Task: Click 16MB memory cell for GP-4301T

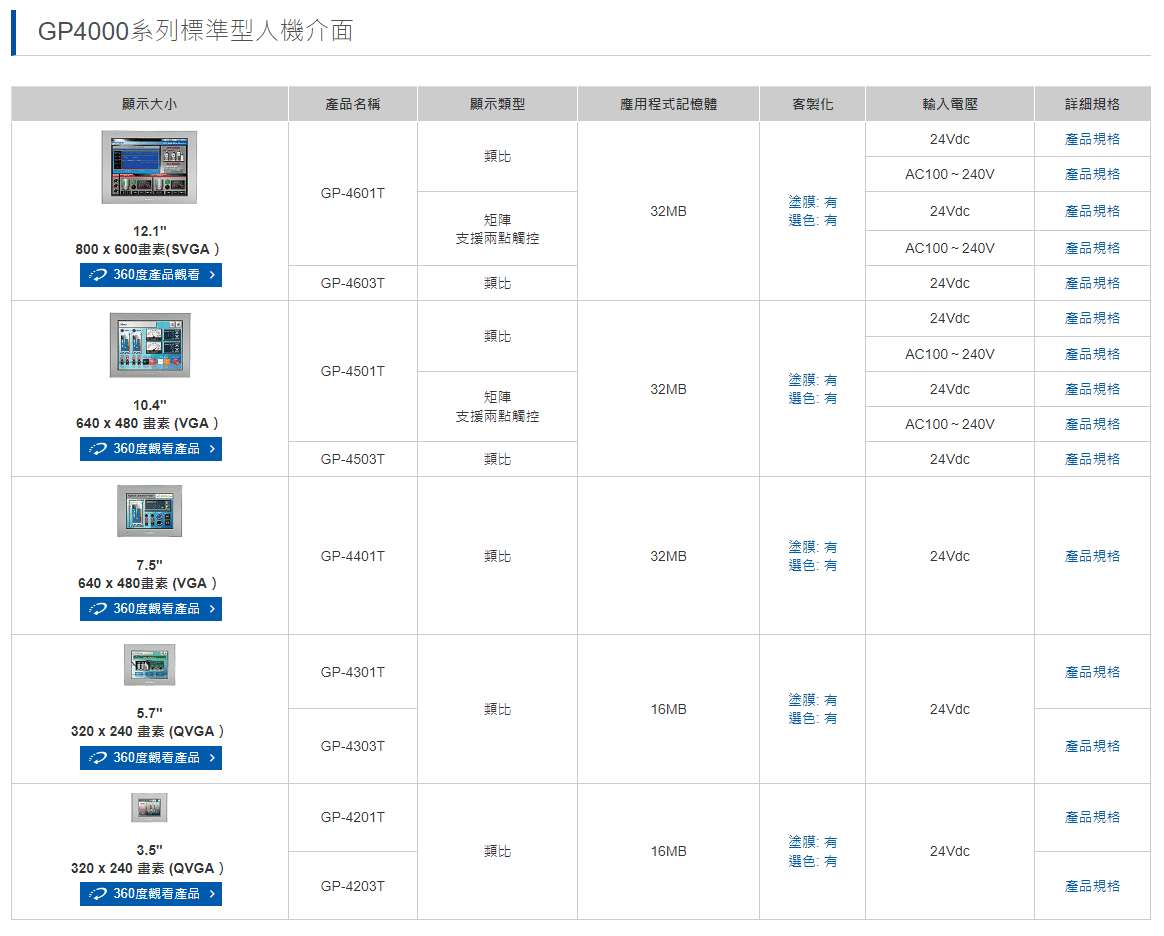Action: 668,709
